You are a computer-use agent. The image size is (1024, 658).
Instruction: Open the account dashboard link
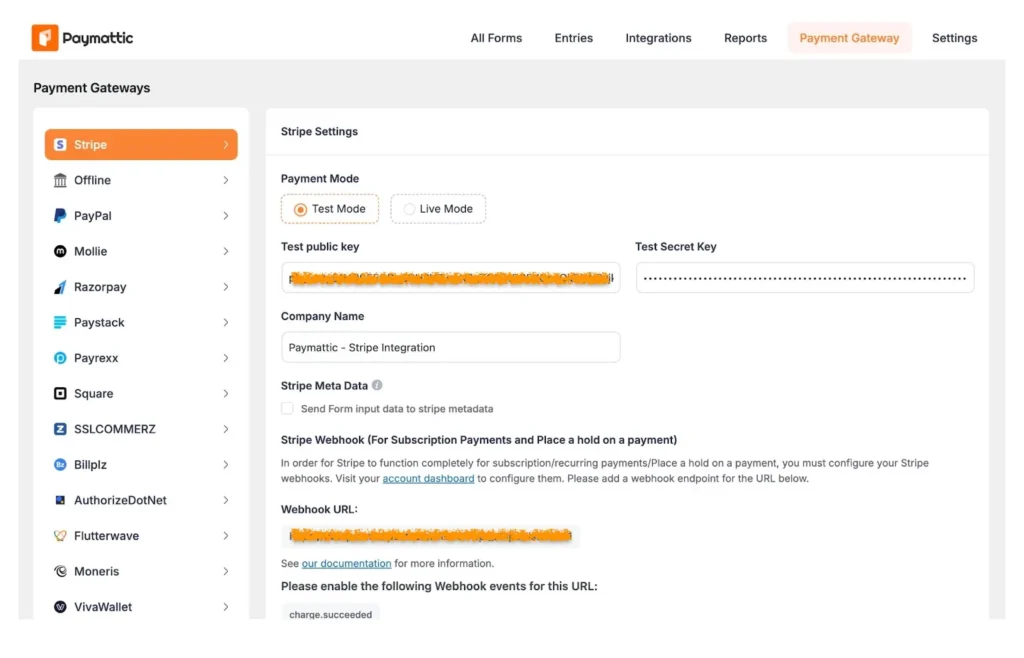[428, 479]
